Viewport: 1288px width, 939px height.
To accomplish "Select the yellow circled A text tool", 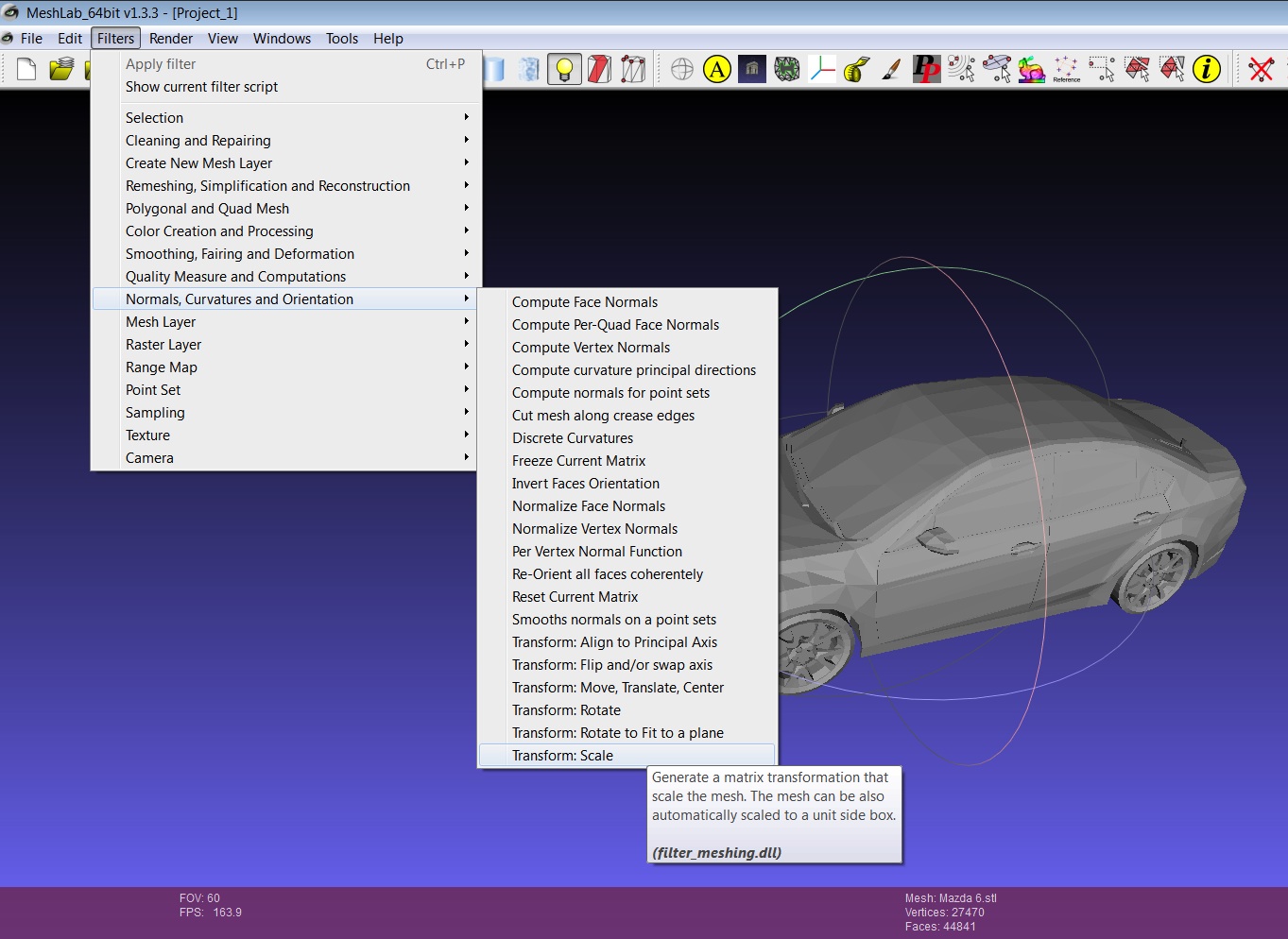I will (716, 68).
